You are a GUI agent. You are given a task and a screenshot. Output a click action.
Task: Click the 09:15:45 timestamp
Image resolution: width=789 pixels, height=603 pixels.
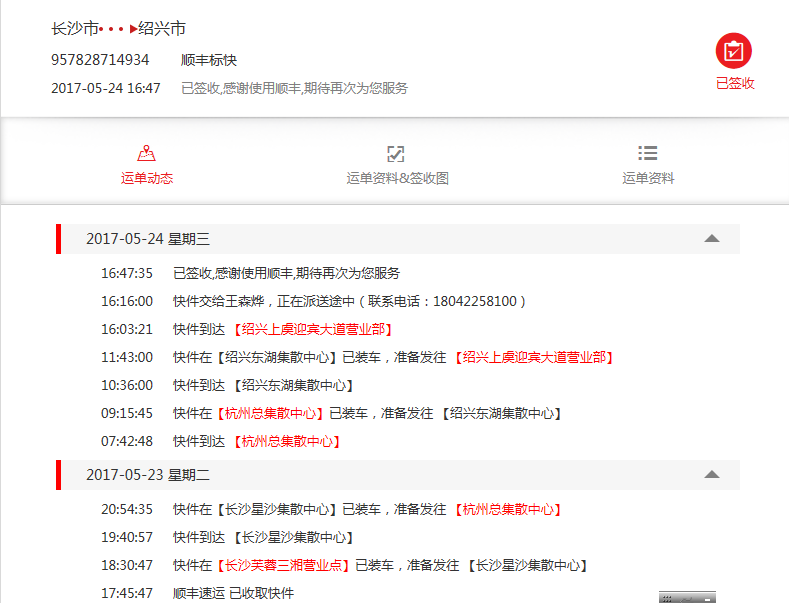click(127, 413)
